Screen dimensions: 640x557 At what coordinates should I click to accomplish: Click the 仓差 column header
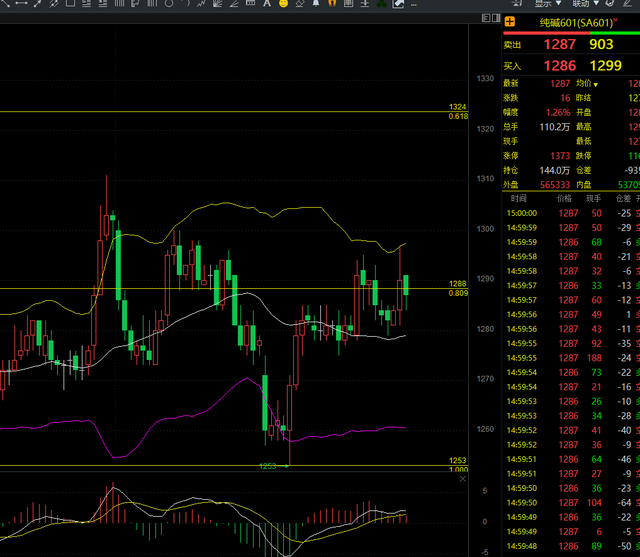(x=623, y=199)
